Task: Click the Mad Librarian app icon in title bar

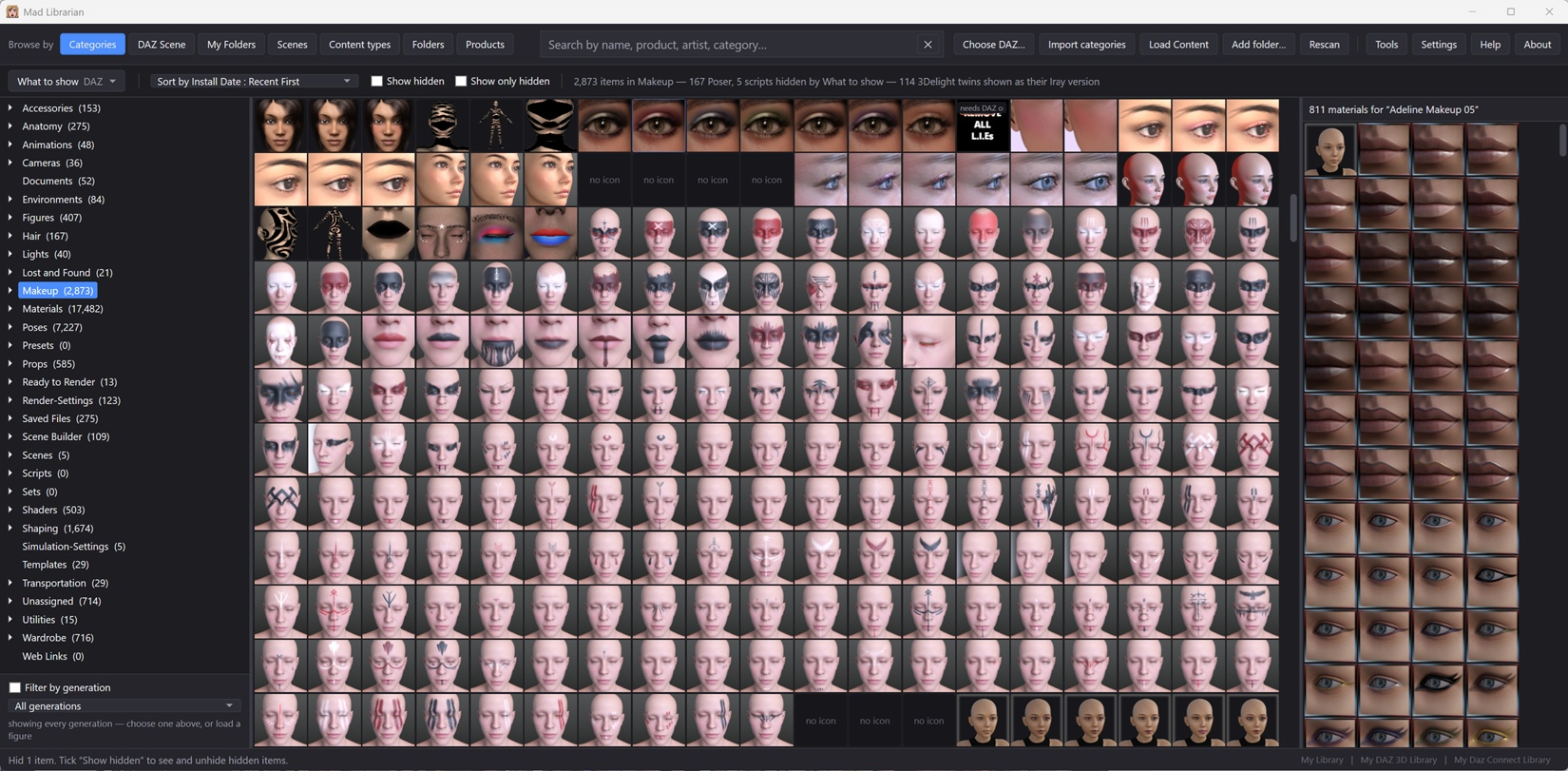Action: tap(12, 11)
